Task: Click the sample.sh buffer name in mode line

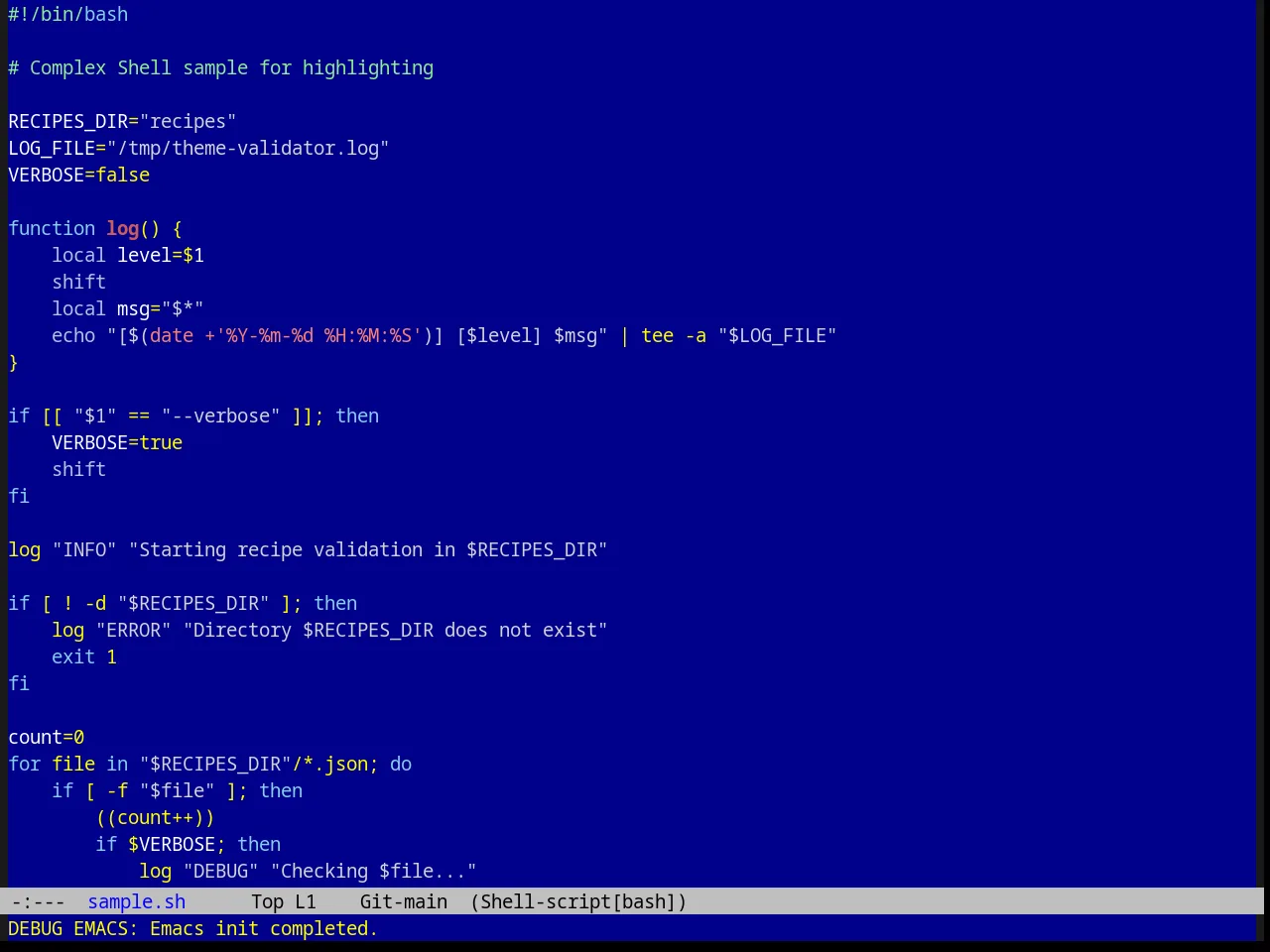Action: click(137, 901)
